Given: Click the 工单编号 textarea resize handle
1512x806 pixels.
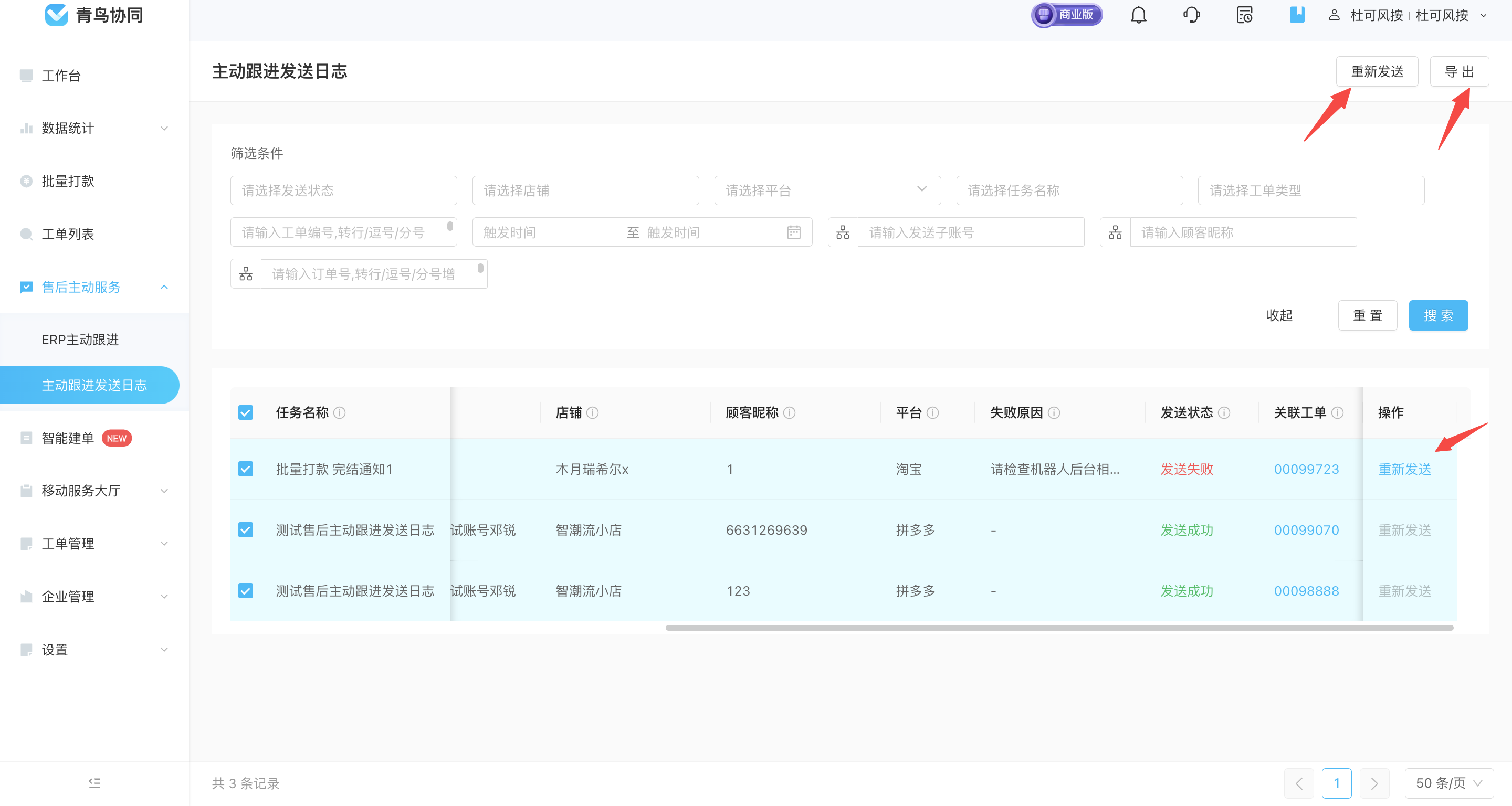Looking at the screenshot, I should click(x=450, y=226).
